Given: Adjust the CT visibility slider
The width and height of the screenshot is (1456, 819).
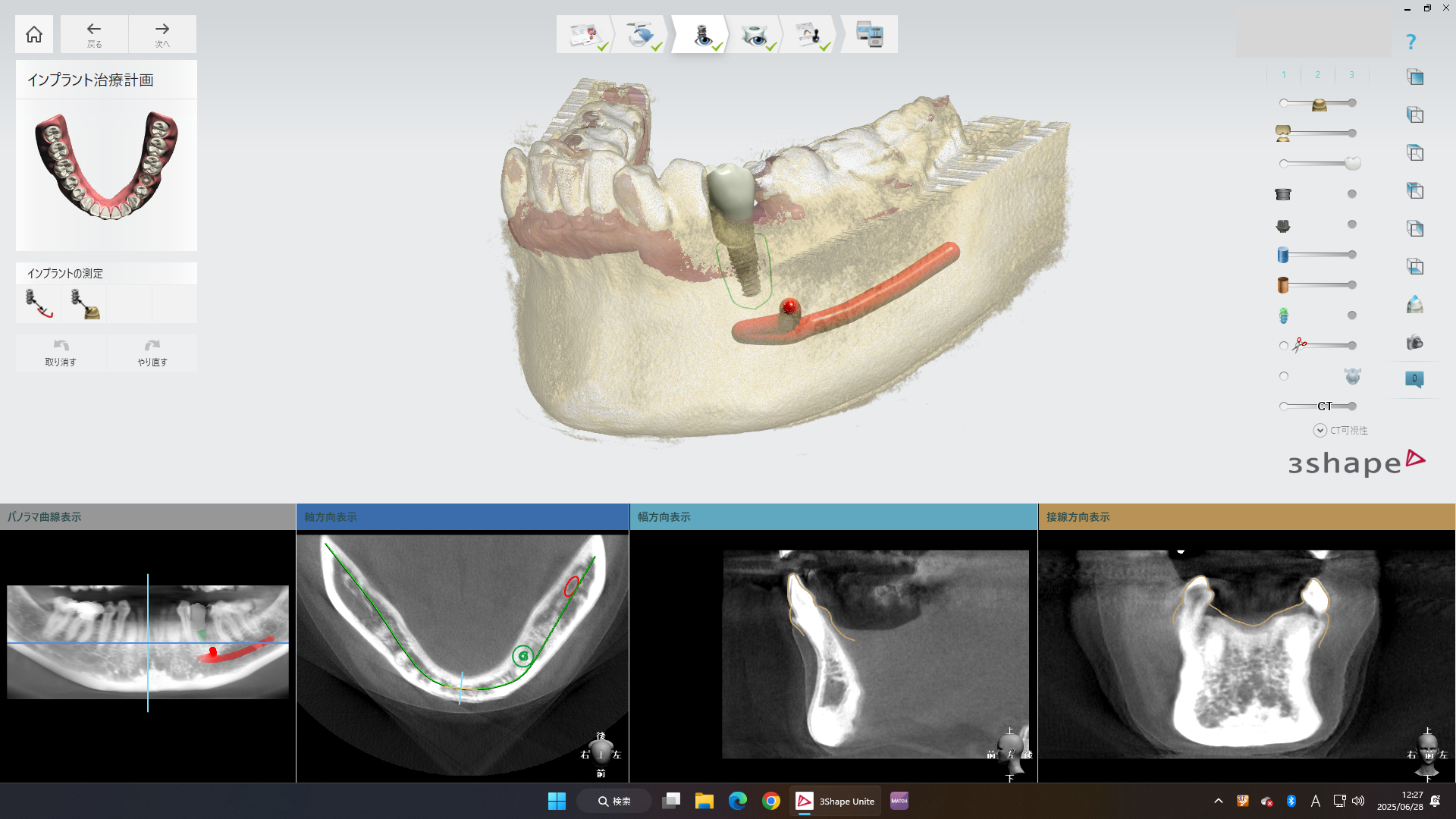Looking at the screenshot, I should [1318, 406].
